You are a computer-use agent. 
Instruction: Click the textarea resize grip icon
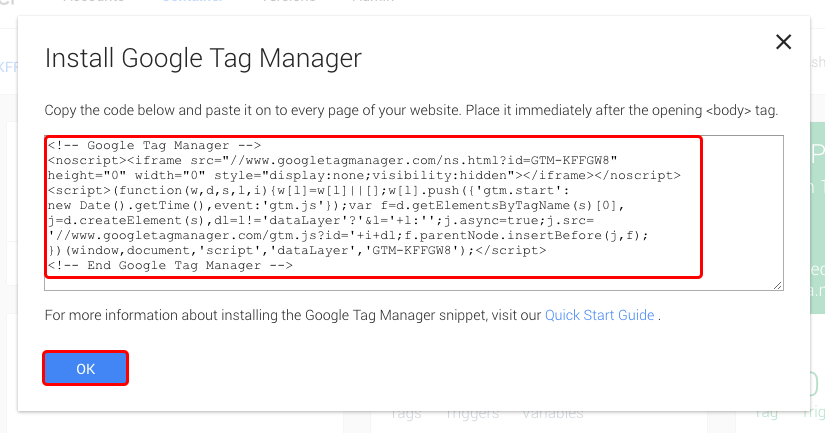(778, 285)
